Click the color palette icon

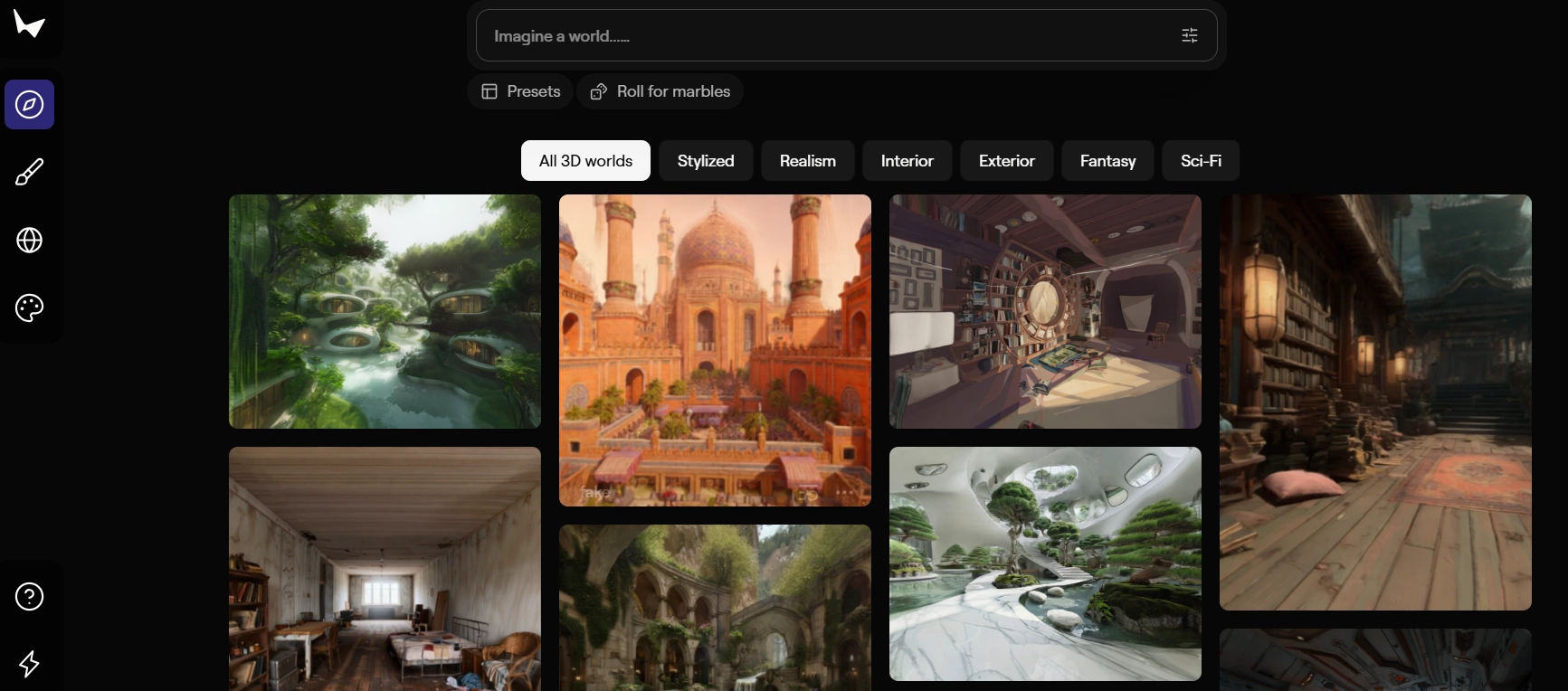(29, 308)
